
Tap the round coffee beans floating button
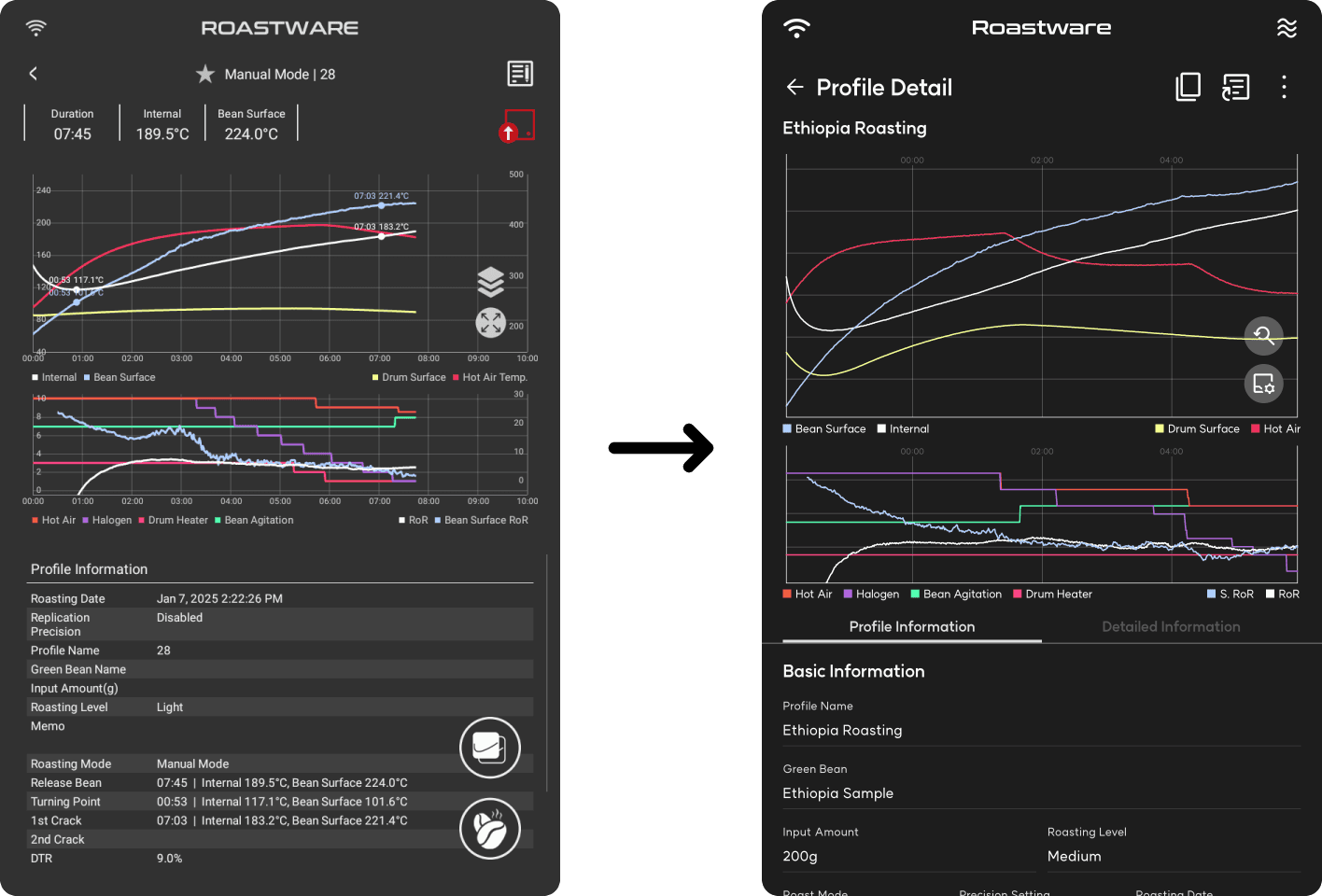pos(490,829)
